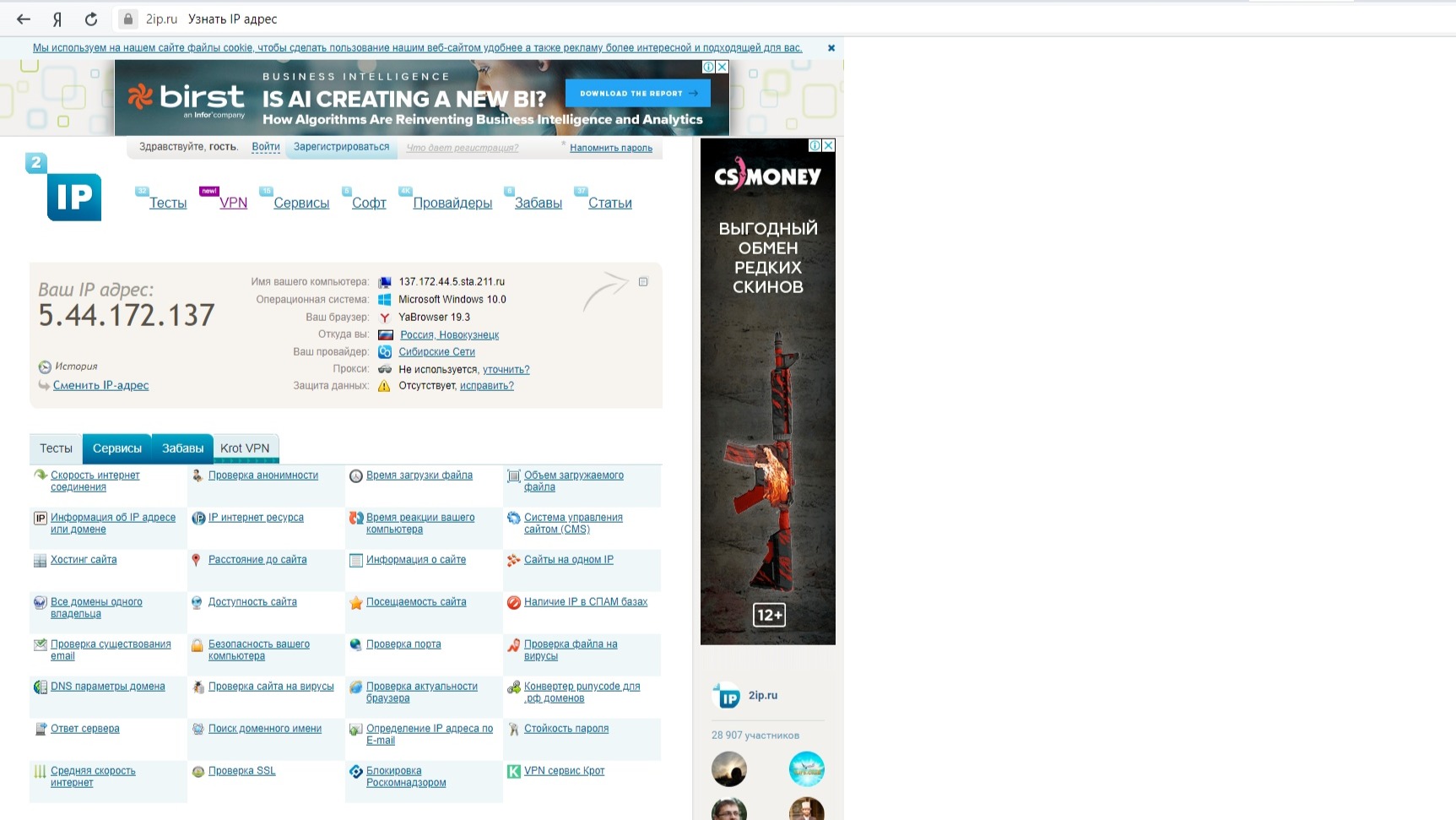The height and width of the screenshot is (820, 1456).
Task: Click the warning icon beside data protection
Action: click(384, 386)
